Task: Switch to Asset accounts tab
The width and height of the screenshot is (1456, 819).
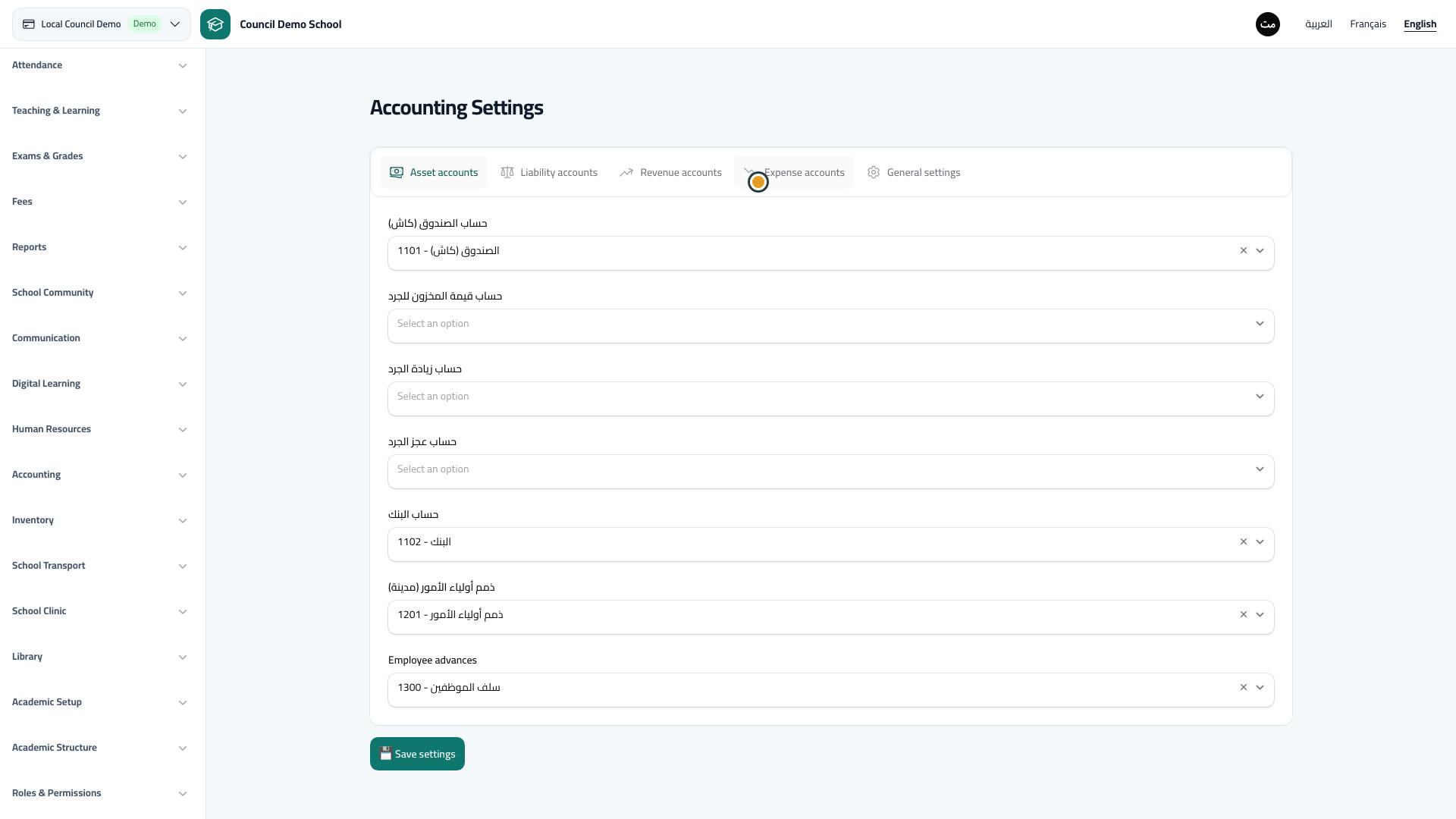Action: [434, 172]
